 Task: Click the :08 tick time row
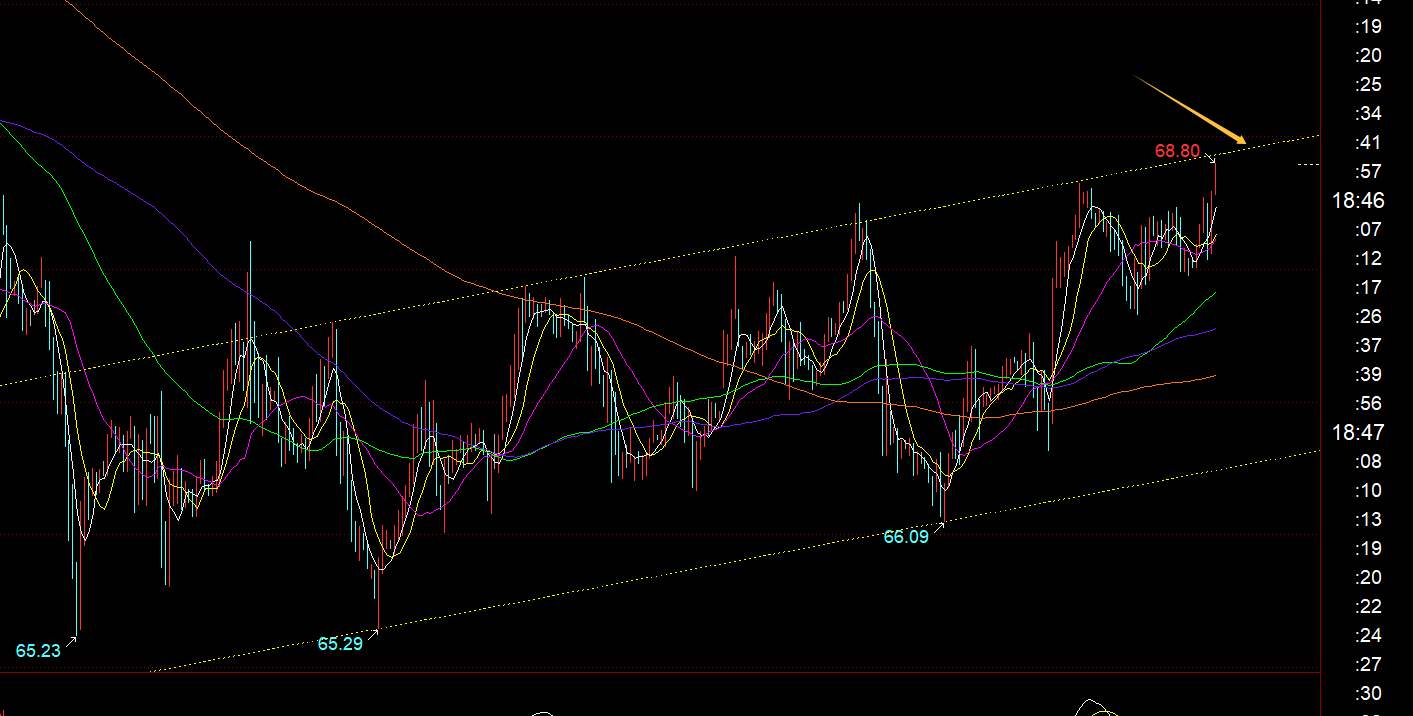pos(1367,462)
